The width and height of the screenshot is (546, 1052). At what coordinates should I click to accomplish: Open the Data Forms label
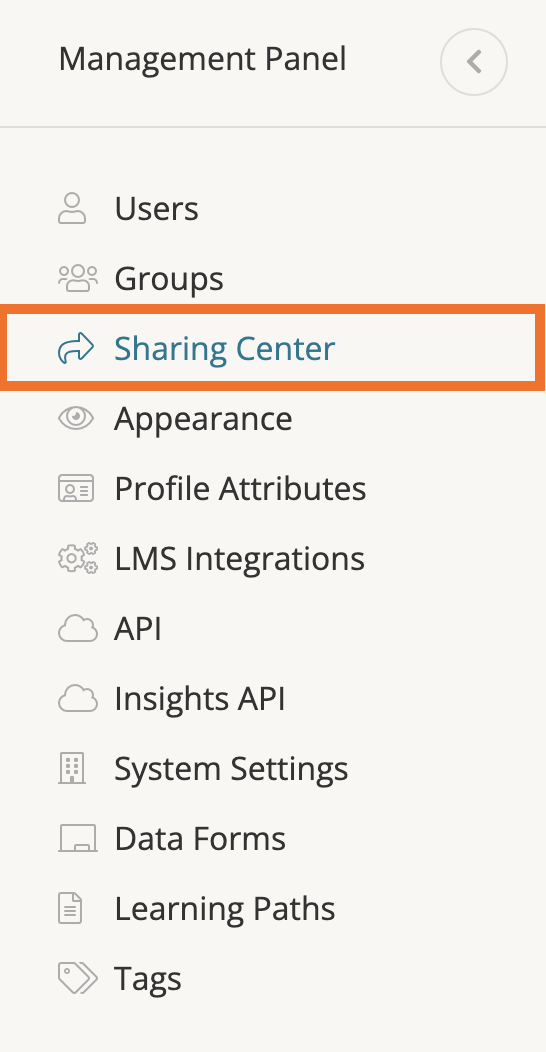coord(200,839)
